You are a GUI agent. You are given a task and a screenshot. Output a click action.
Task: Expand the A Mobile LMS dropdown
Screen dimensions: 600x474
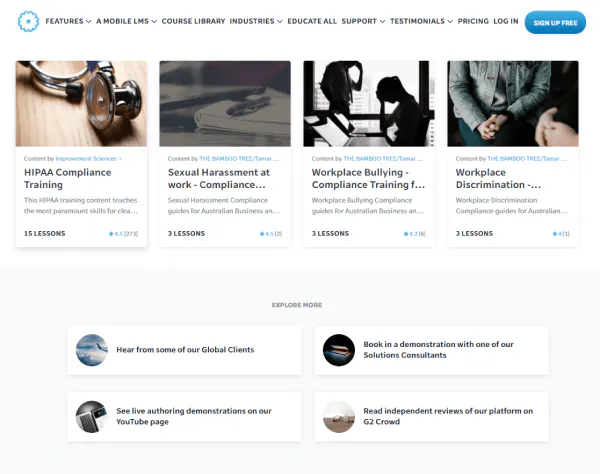[x=126, y=21]
